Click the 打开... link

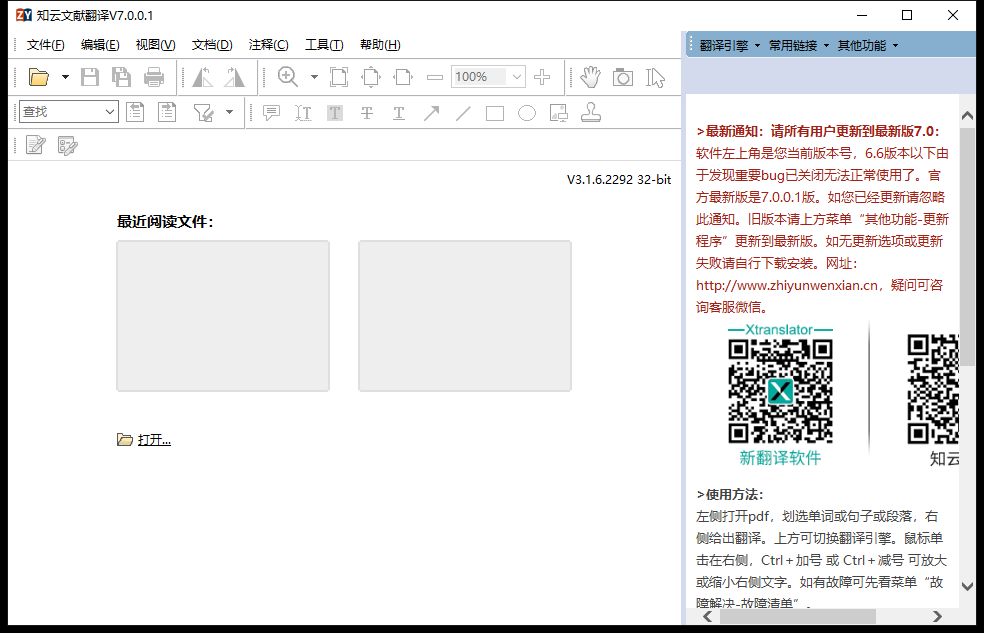click(x=154, y=439)
